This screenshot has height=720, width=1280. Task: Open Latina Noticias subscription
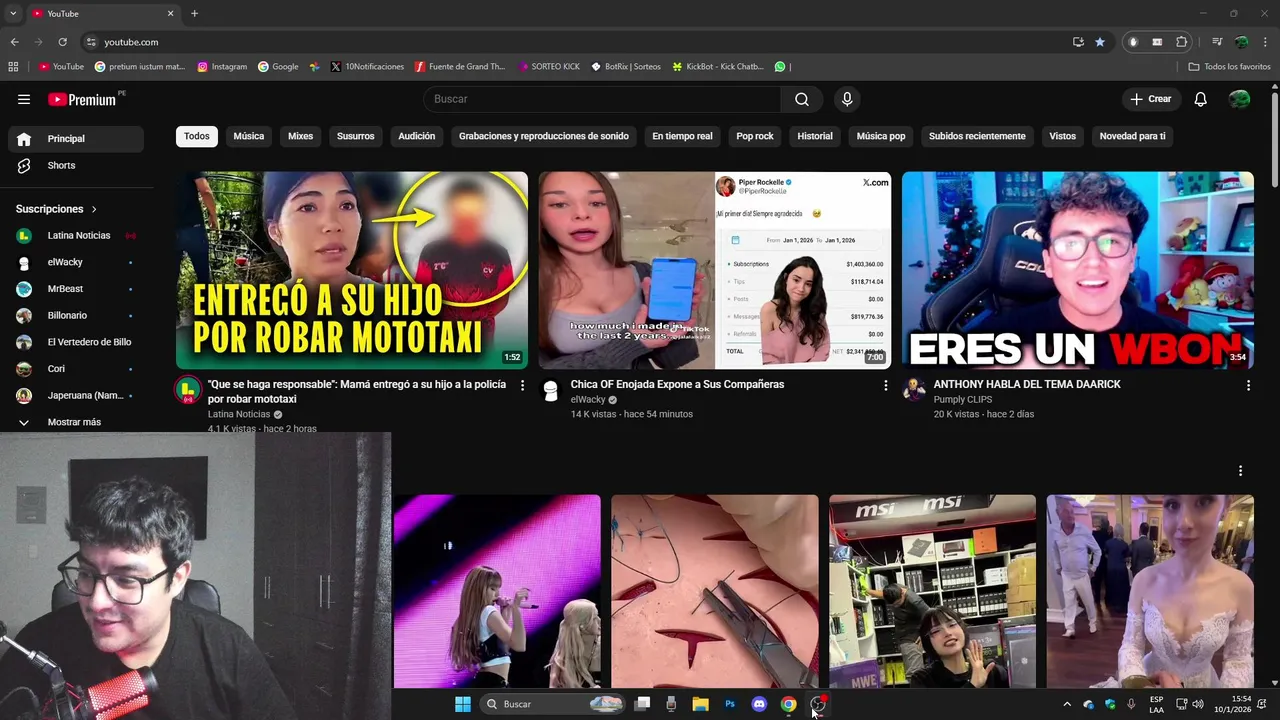coord(76,236)
